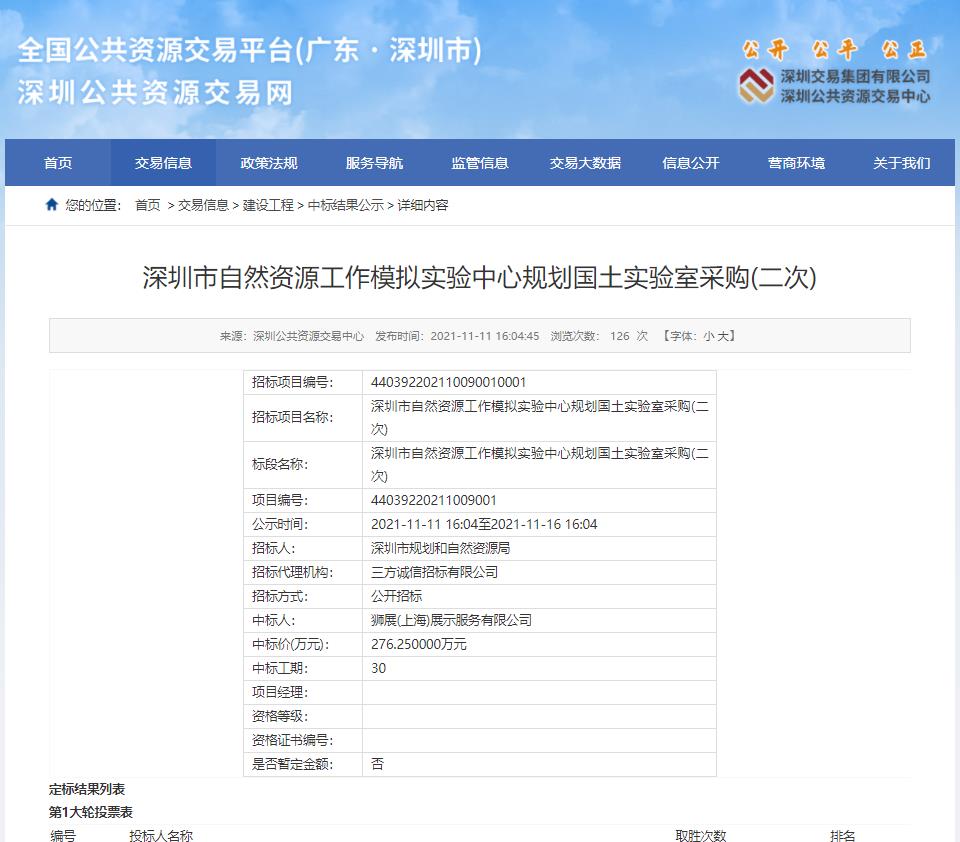Click the site title 深圳公共资源交易网
Image resolution: width=960 pixels, height=842 pixels.
(155, 93)
